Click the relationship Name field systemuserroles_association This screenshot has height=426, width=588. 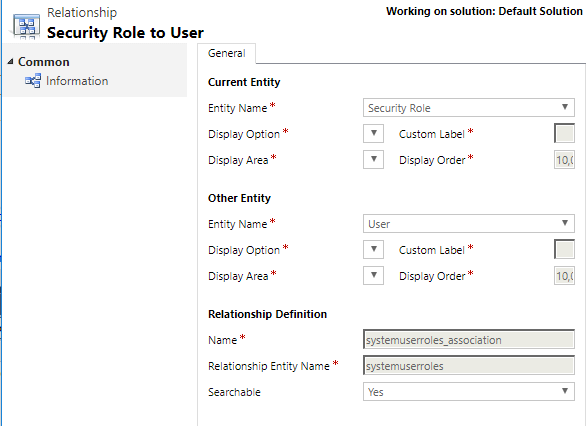468,340
